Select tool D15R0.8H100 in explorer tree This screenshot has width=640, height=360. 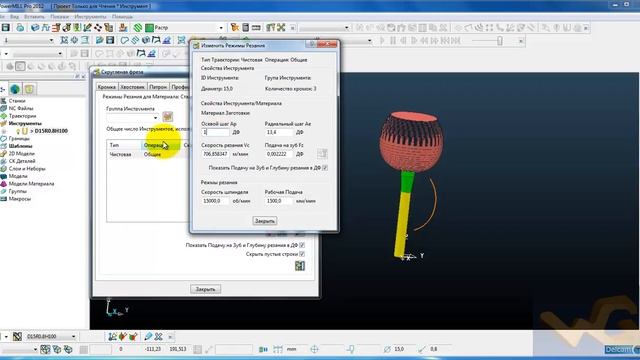[x=51, y=131]
